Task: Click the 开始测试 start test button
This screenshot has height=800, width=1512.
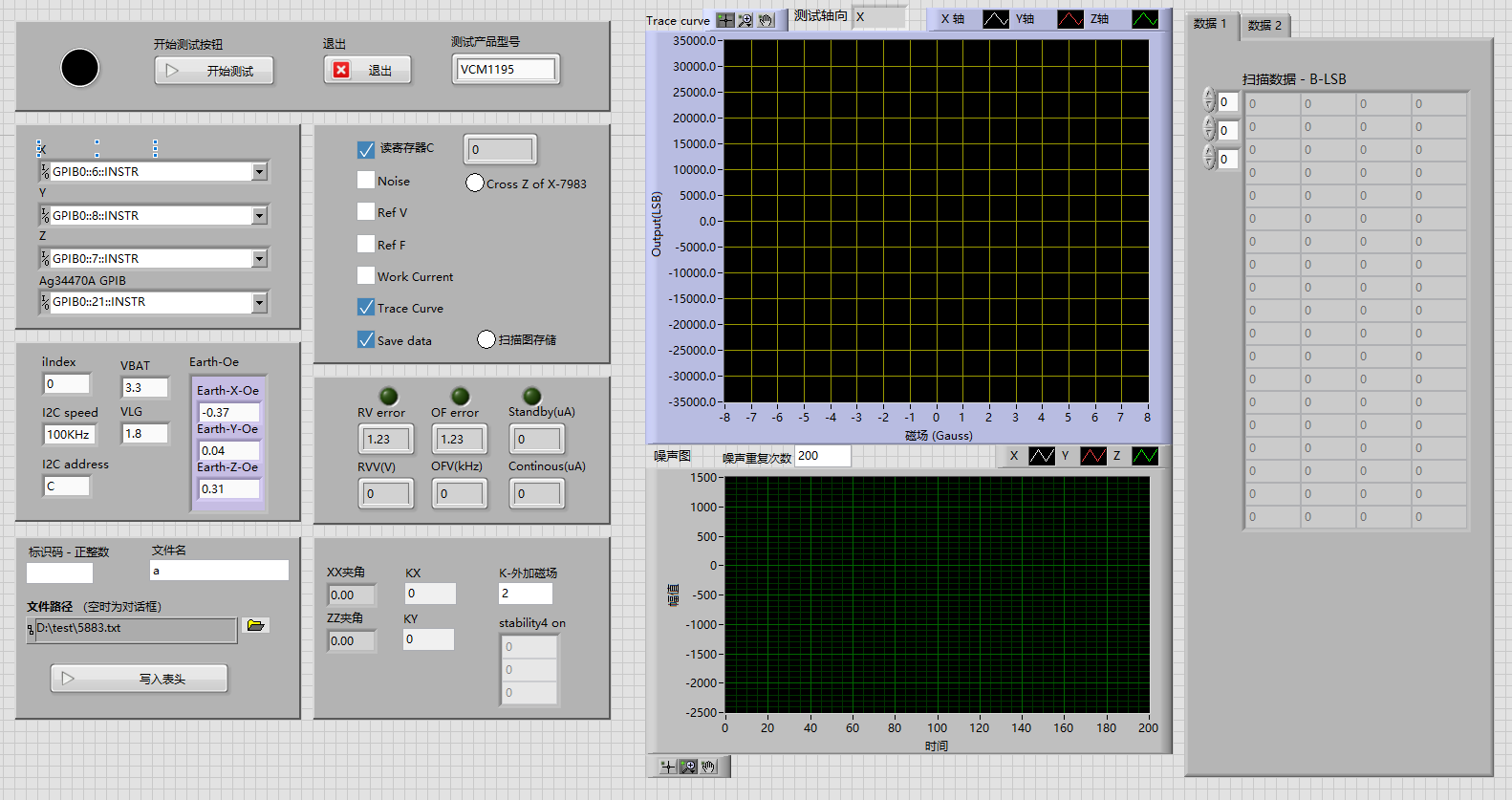Action: pyautogui.click(x=214, y=71)
